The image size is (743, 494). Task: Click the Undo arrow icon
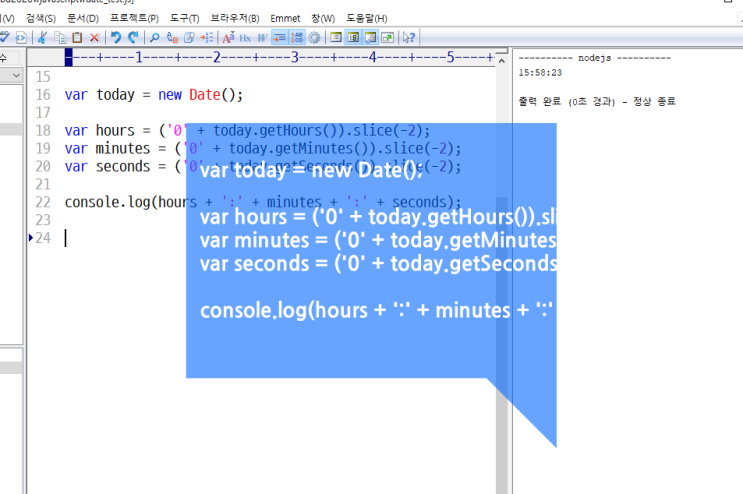tap(116, 37)
